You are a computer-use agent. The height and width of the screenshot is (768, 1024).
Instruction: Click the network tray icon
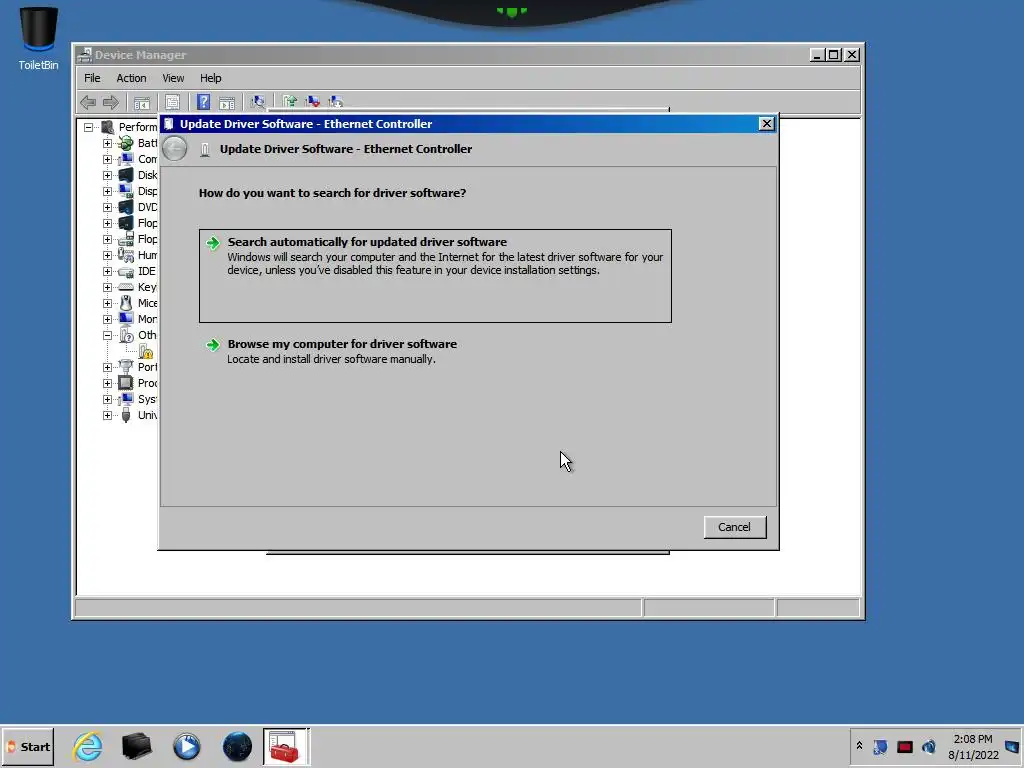880,746
